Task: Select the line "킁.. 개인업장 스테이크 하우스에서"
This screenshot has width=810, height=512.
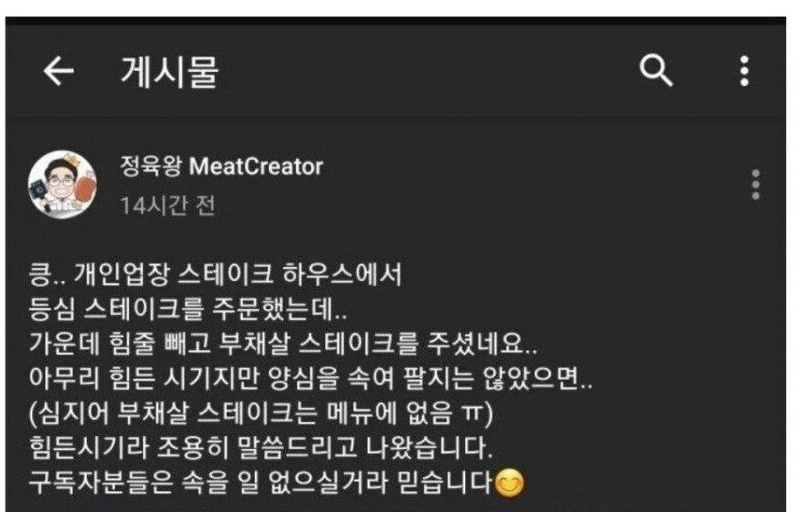Action: [x=215, y=274]
